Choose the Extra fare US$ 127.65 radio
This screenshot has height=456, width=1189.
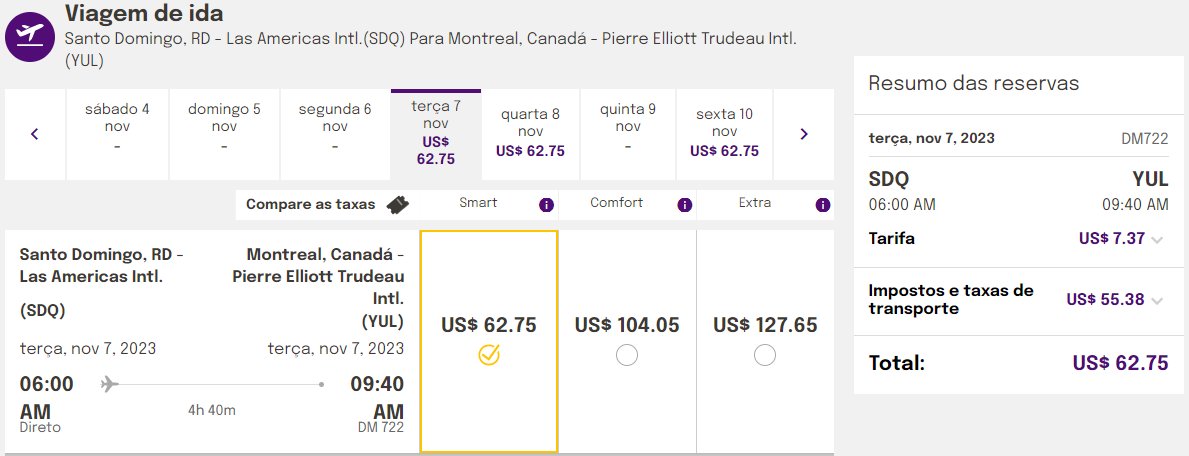click(765, 354)
